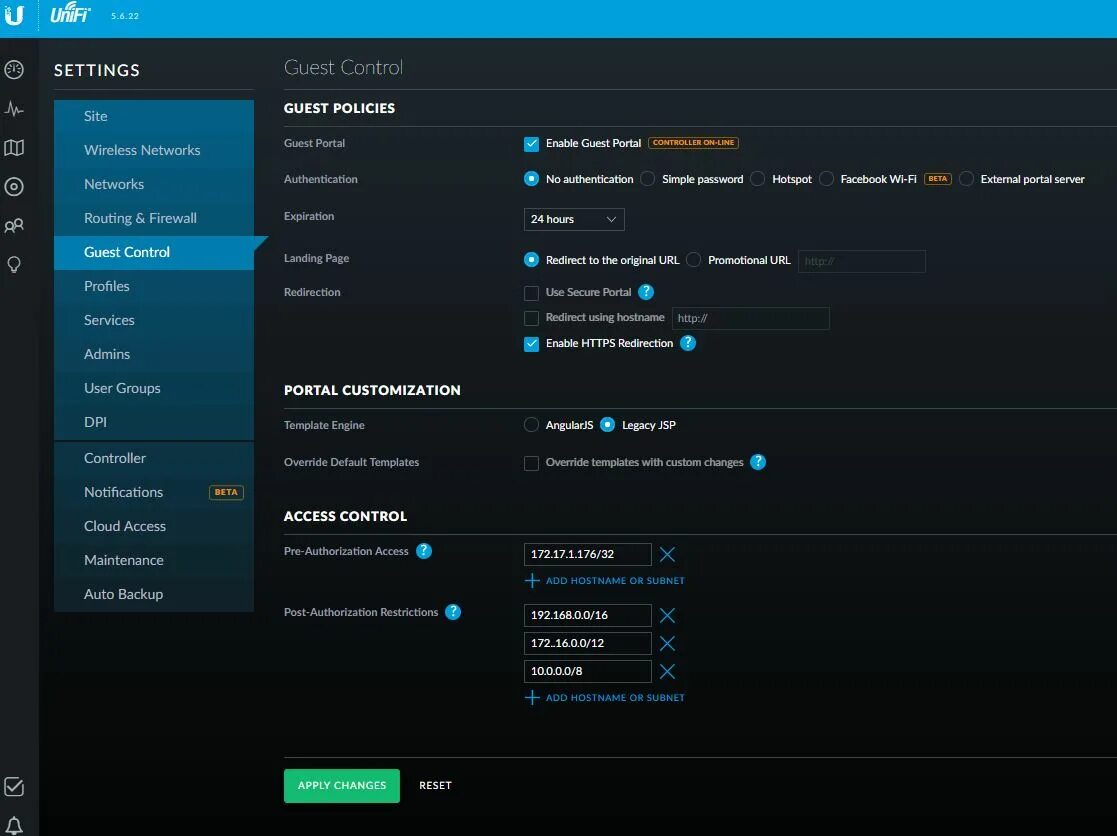Click the UniFi logo in header
1117x836 pixels.
70,14
